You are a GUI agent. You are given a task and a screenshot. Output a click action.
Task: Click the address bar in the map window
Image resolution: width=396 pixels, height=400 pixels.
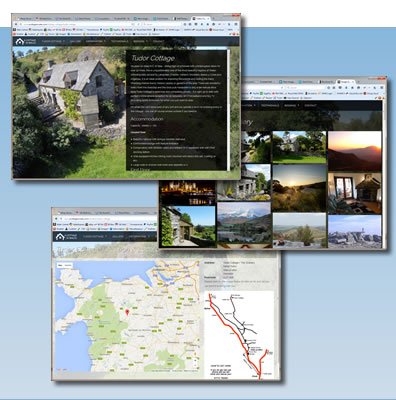[x=107, y=219]
